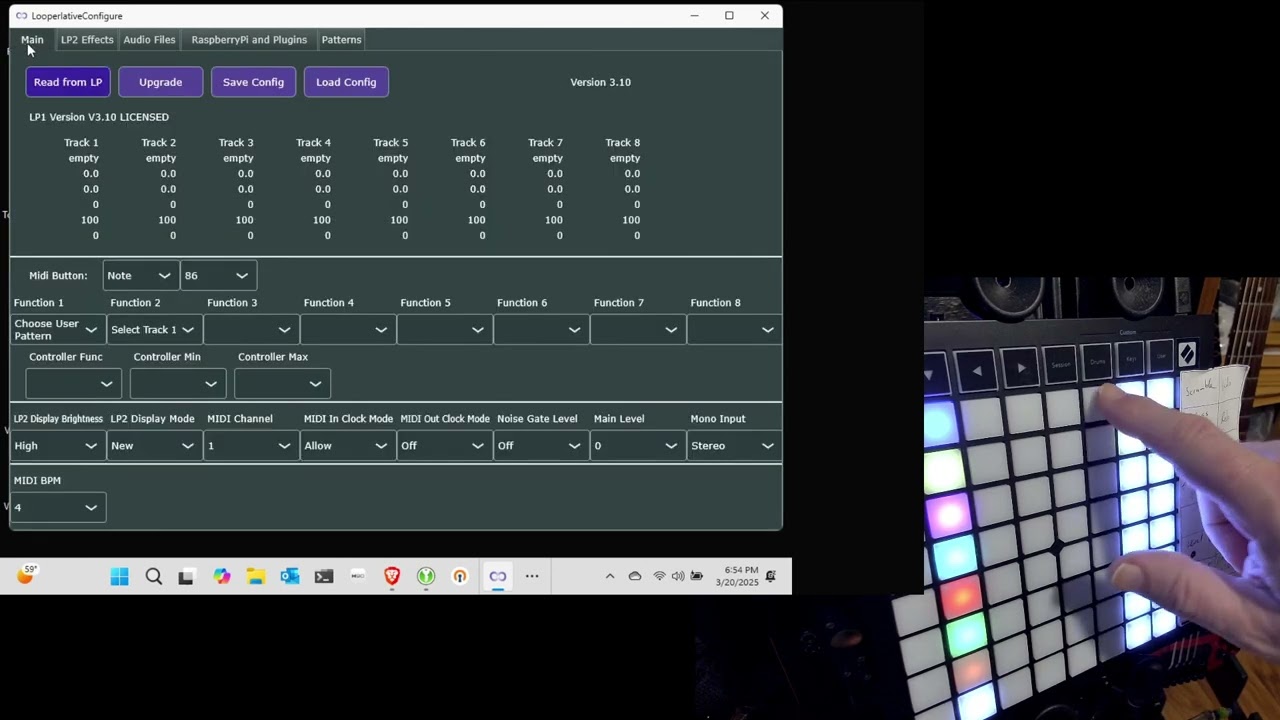Expand the Function 6 dropdown

[540, 330]
